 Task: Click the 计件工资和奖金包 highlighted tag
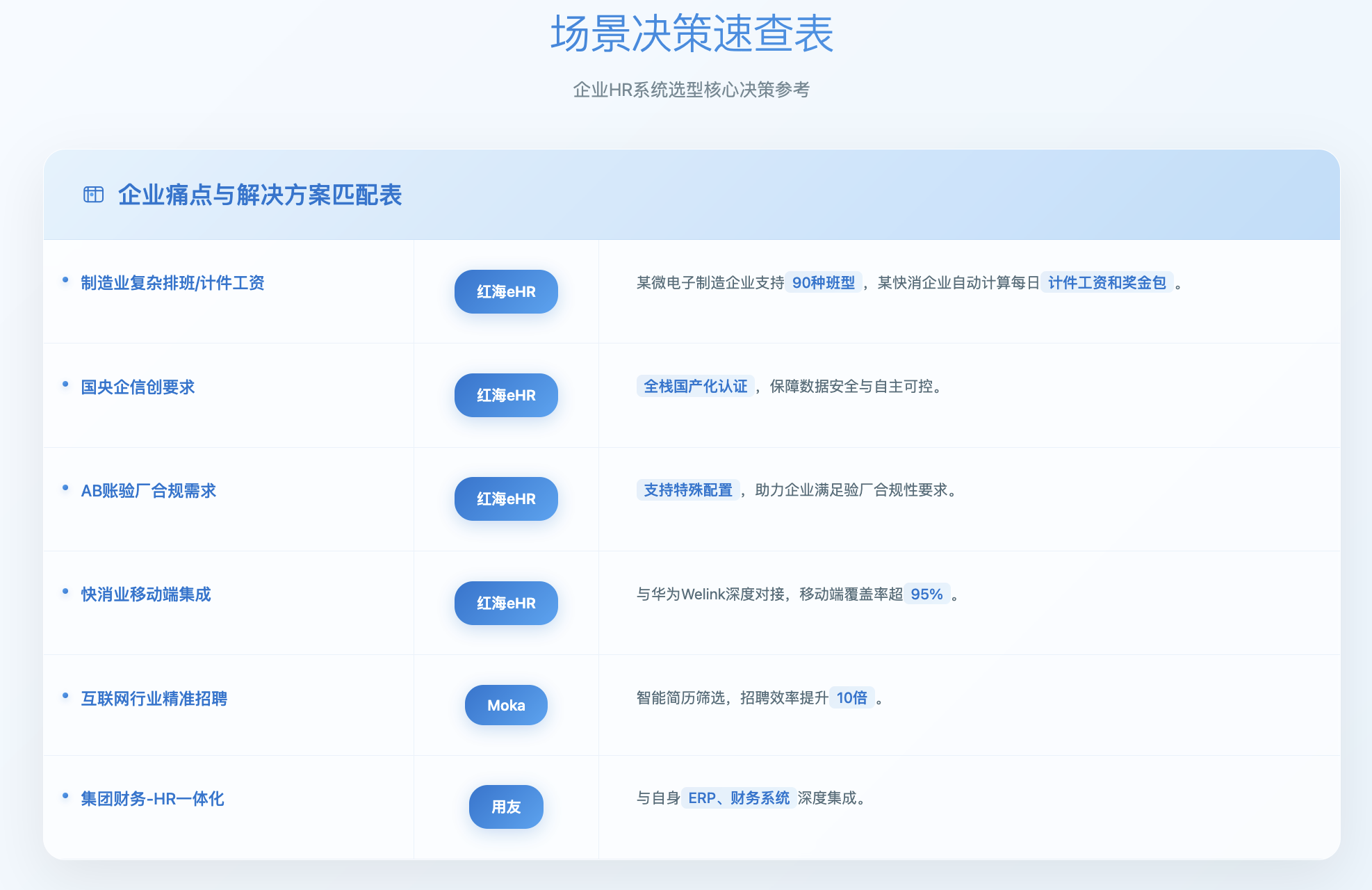1106,282
